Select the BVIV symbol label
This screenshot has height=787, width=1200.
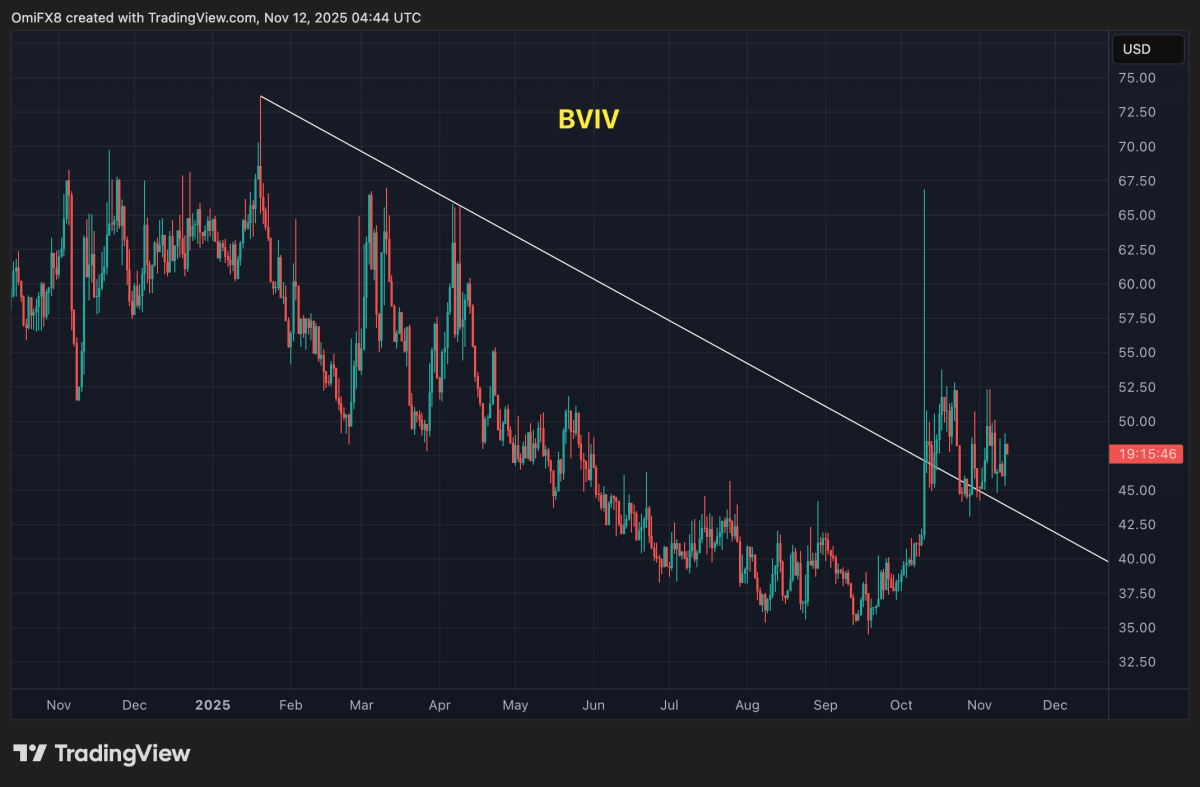point(587,118)
